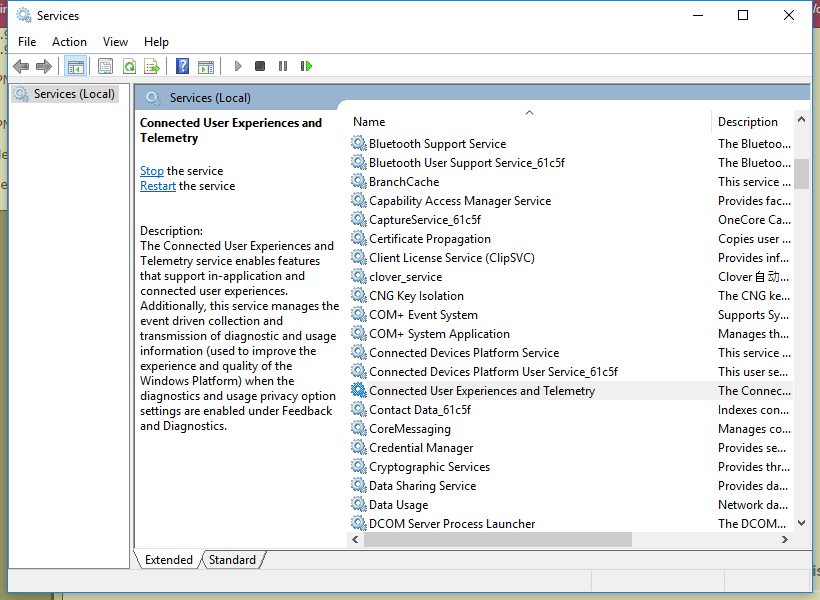
Task: Click the Stop link to stop the service
Action: click(151, 171)
